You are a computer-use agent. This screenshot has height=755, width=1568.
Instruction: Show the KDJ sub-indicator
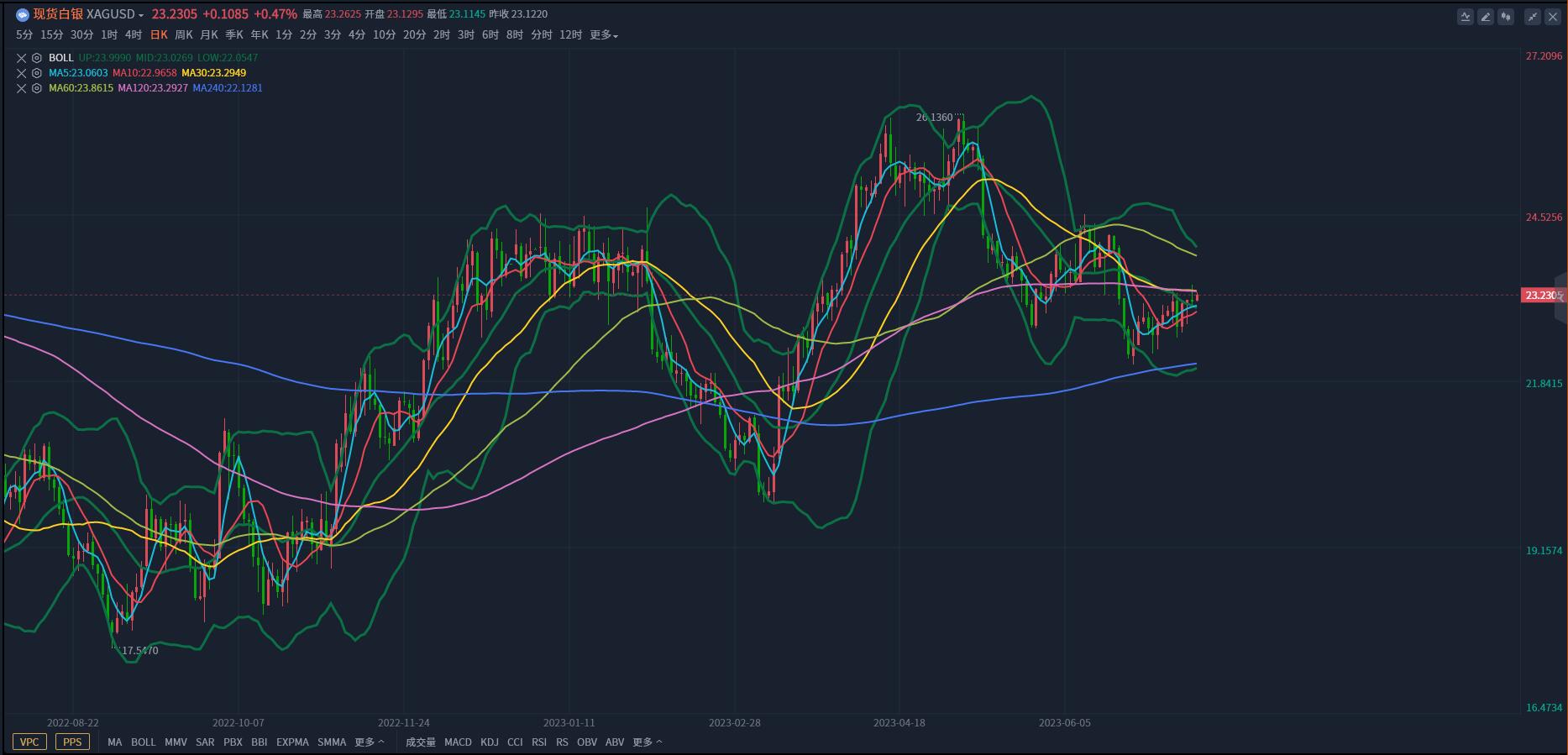[490, 742]
